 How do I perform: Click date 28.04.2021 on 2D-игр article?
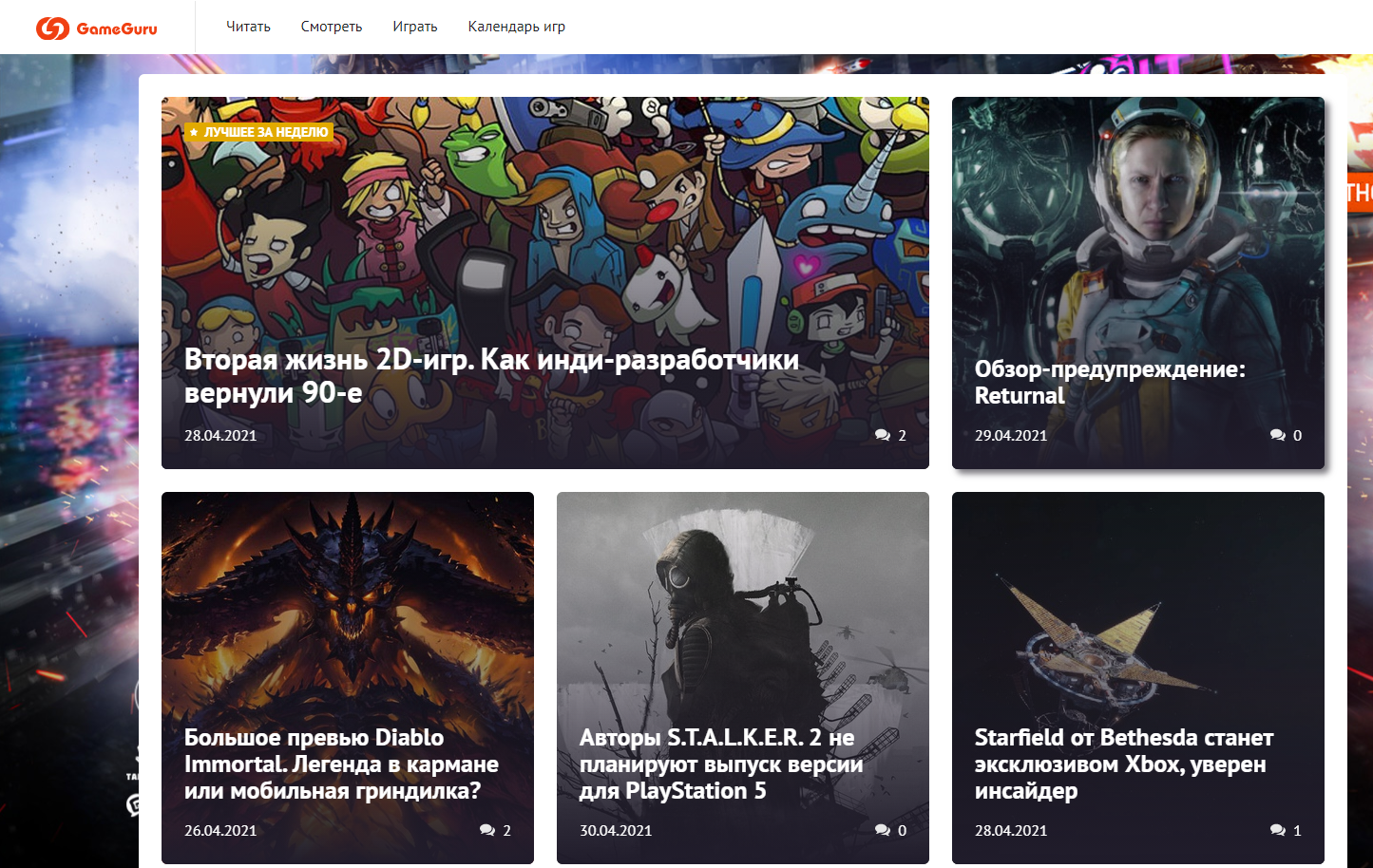pyautogui.click(x=220, y=435)
